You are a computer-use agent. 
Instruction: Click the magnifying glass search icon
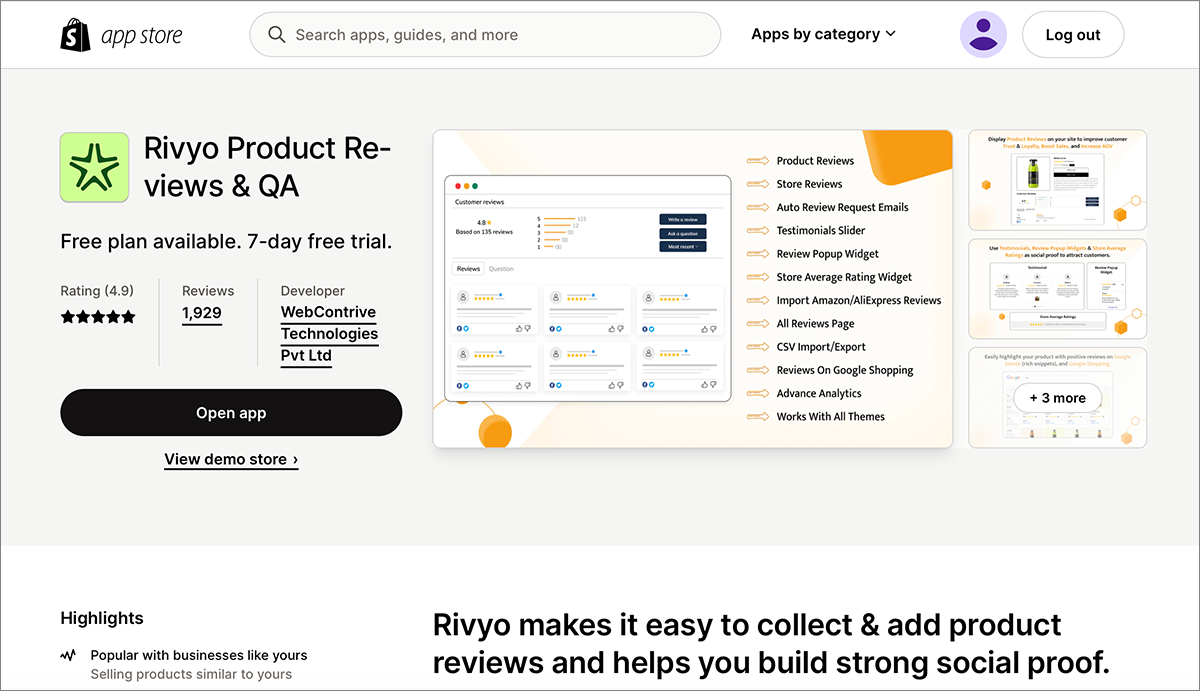276,34
